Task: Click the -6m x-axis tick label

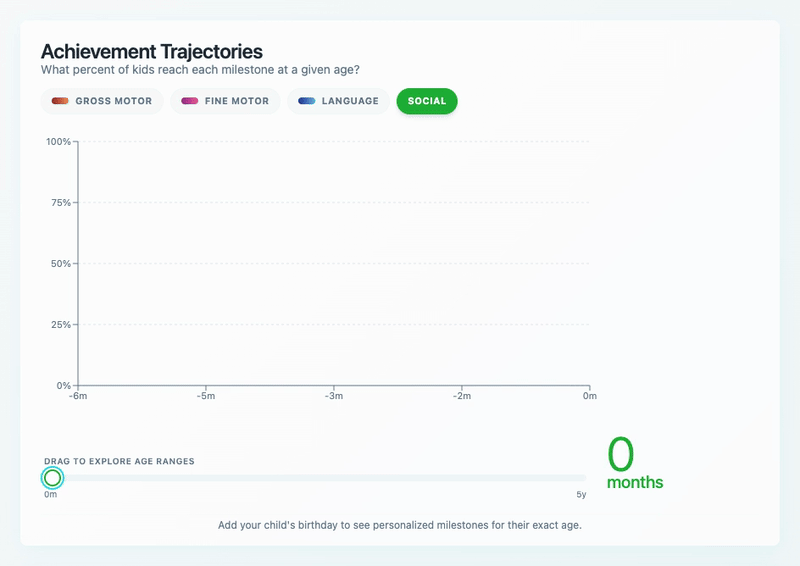Action: [x=77, y=397]
